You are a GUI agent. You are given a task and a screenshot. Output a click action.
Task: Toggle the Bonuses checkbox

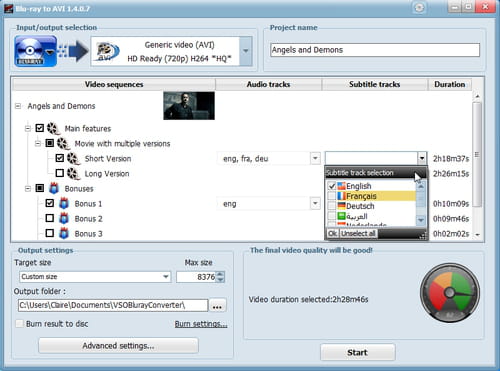40,188
